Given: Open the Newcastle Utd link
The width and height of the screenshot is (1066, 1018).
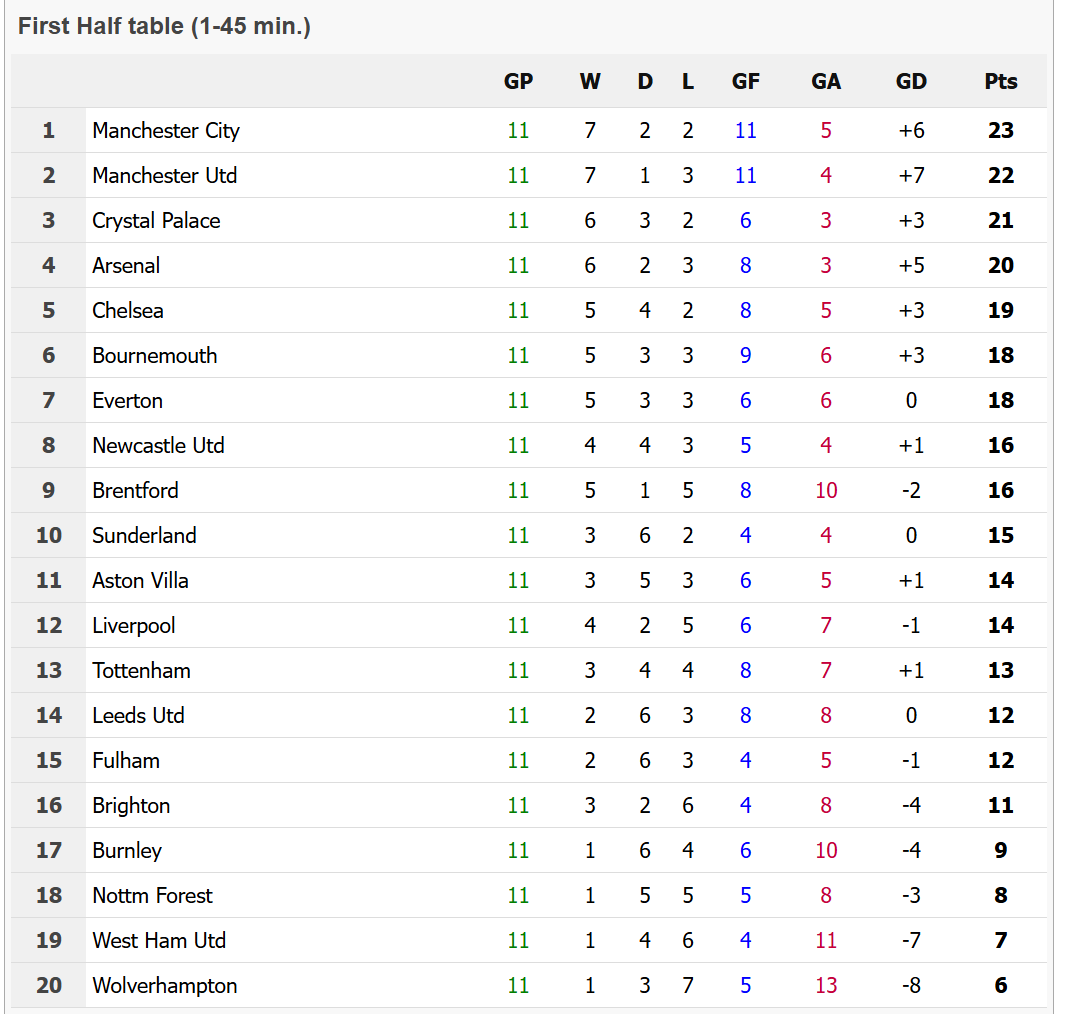Looking at the screenshot, I should pos(158,445).
